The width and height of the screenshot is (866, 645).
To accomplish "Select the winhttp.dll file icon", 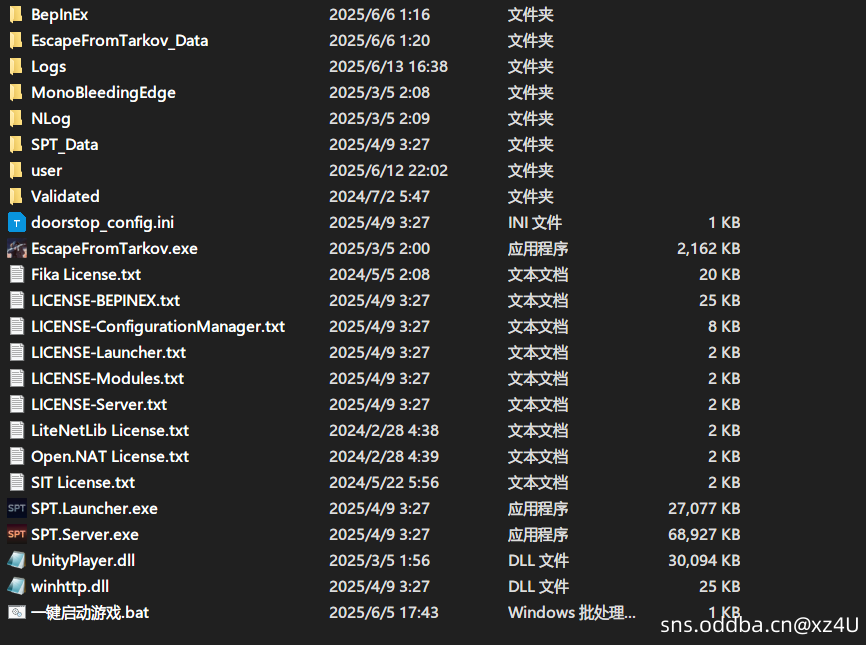I will (x=17, y=586).
